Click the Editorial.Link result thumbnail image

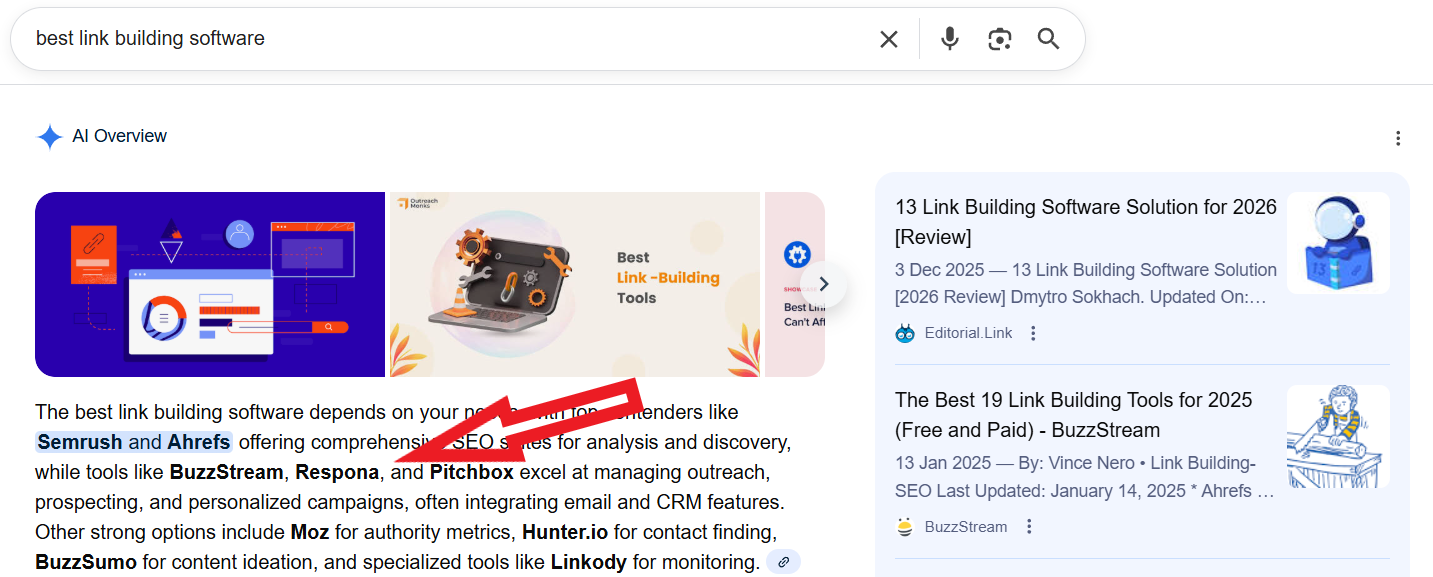point(1338,243)
